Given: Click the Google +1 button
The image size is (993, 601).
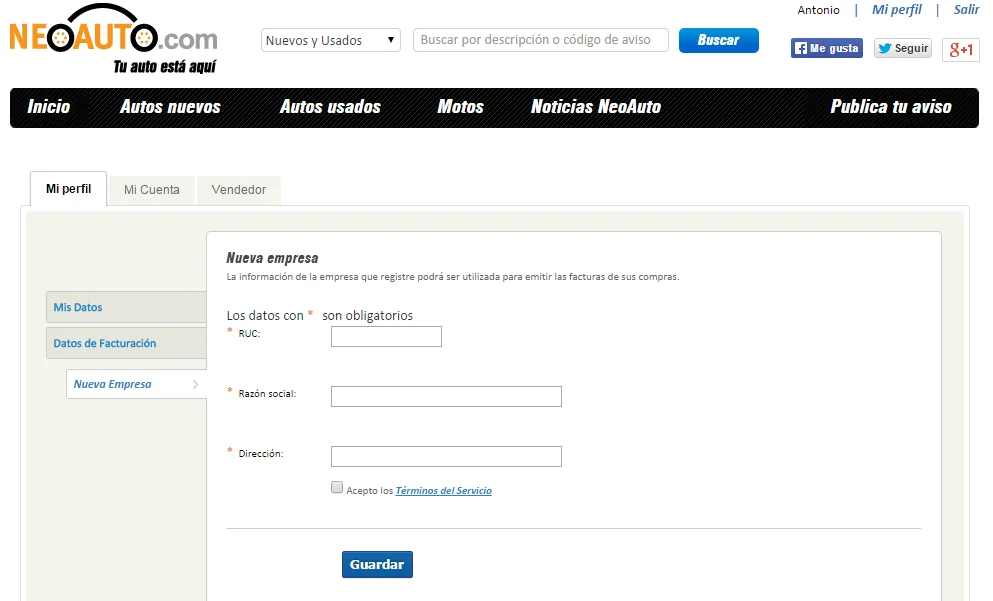Looking at the screenshot, I should pyautogui.click(x=961, y=50).
